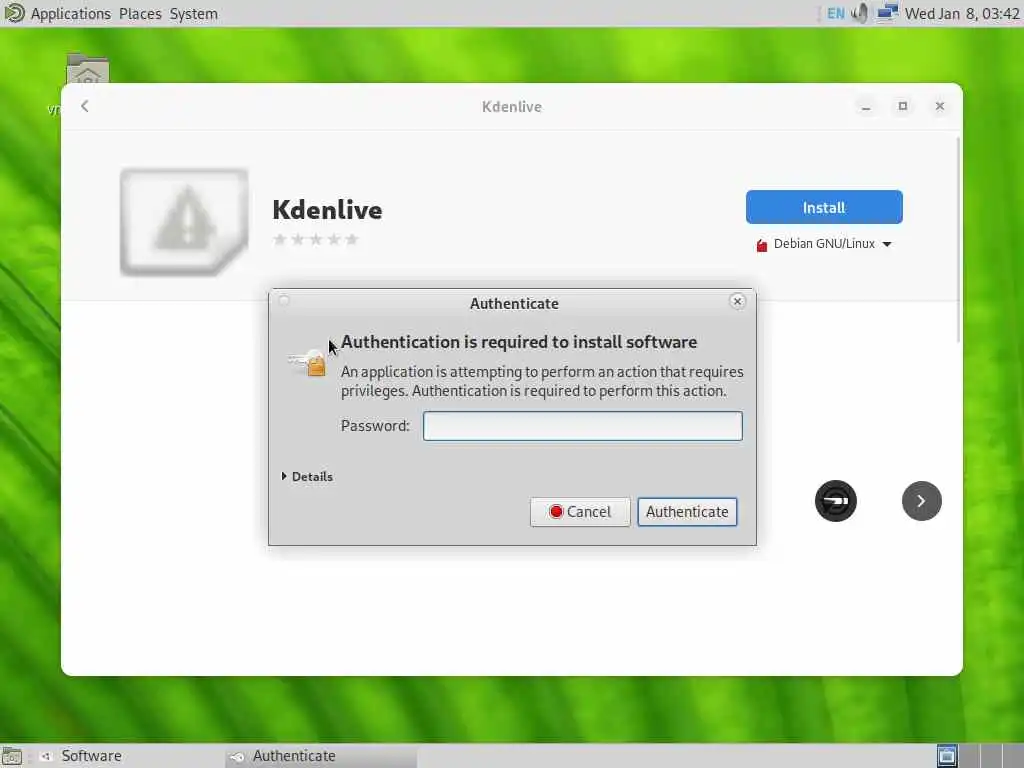Image resolution: width=1024 pixels, height=768 pixels.
Task: Click the star rating under Kdenlive
Action: (x=316, y=239)
